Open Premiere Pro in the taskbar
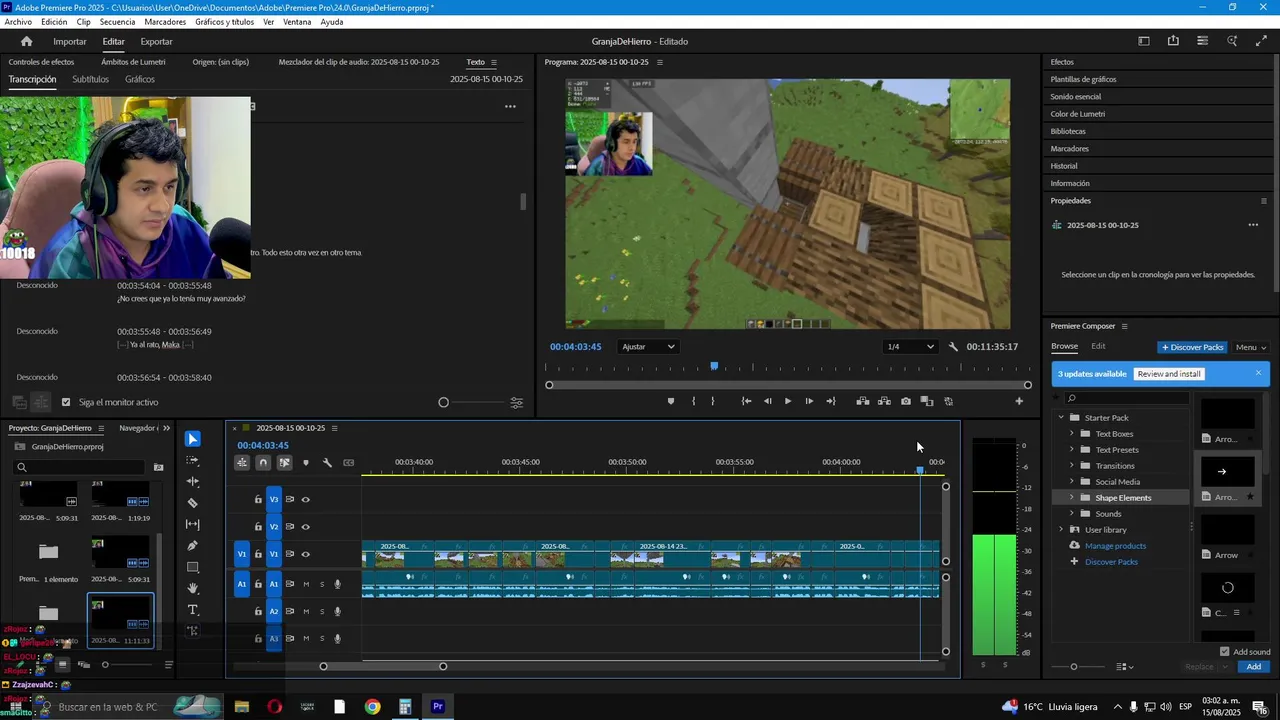Screen dimensions: 1280x720 (437, 707)
